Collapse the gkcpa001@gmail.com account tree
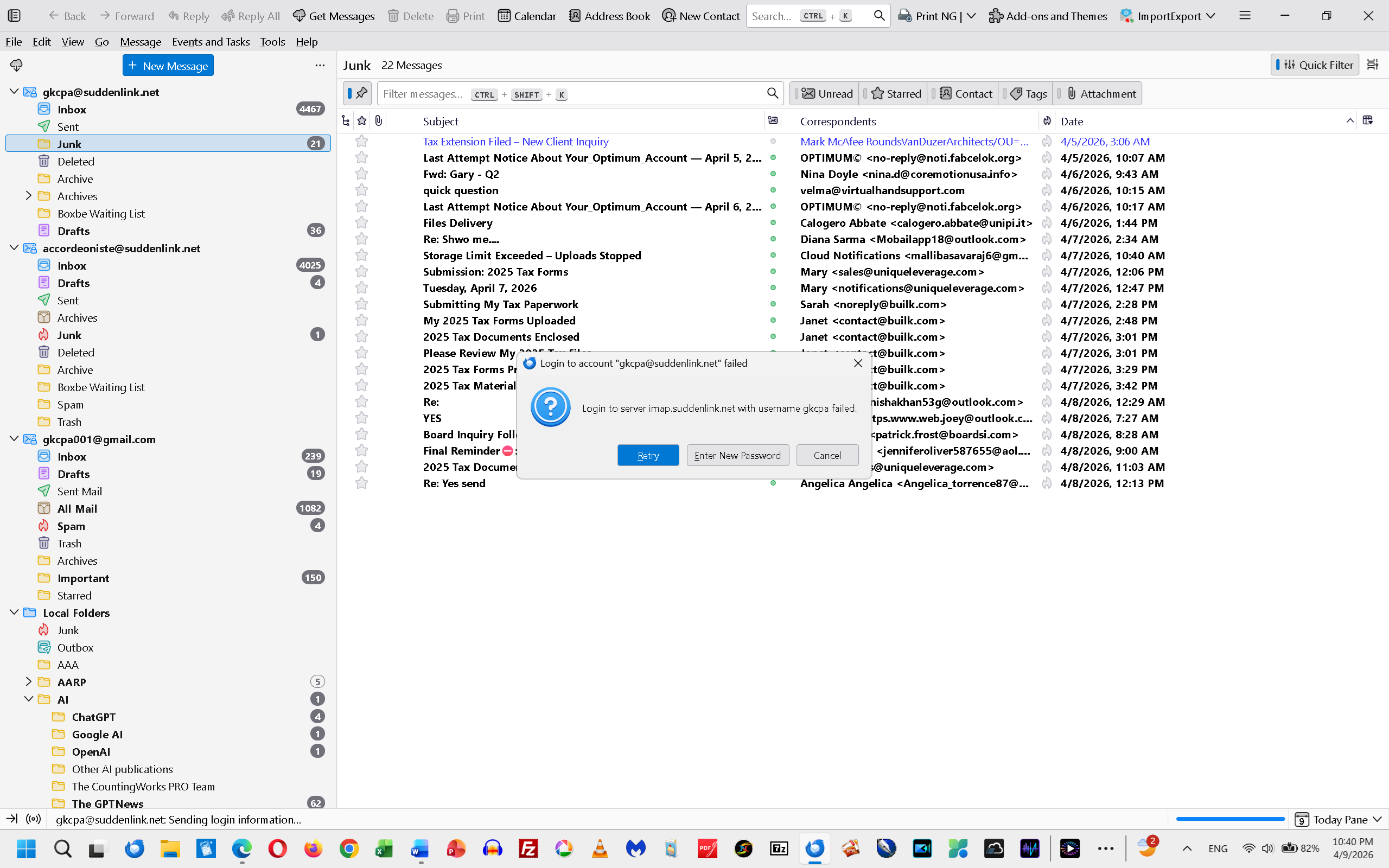This screenshot has width=1389, height=868. tap(14, 439)
